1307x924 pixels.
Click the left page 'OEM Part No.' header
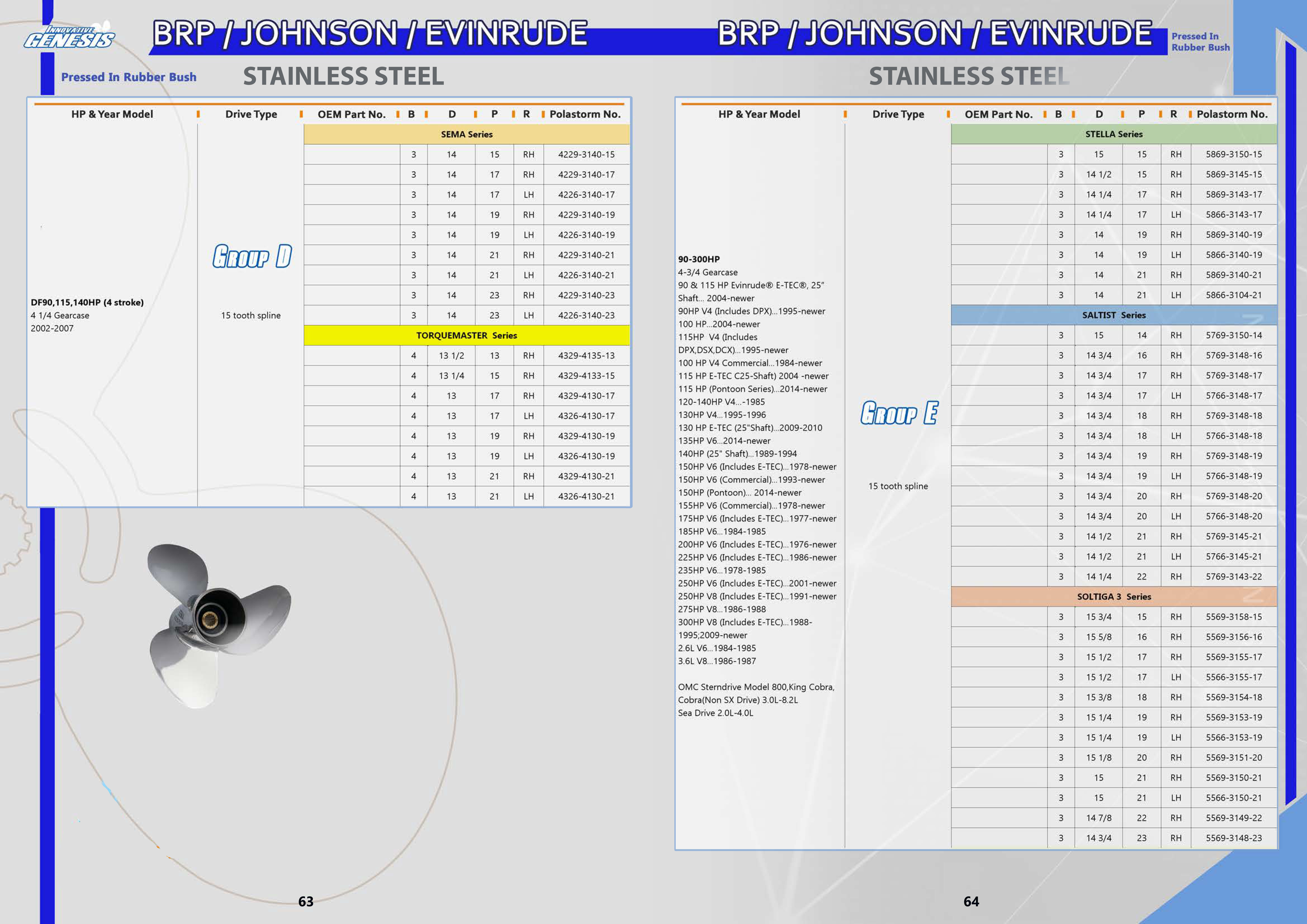tap(352, 114)
